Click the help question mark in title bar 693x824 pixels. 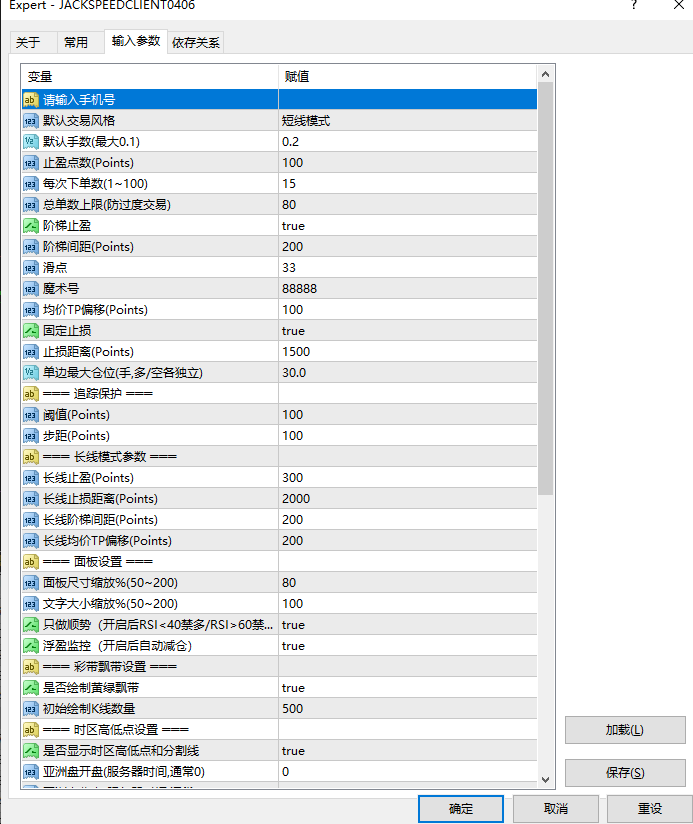click(x=634, y=5)
